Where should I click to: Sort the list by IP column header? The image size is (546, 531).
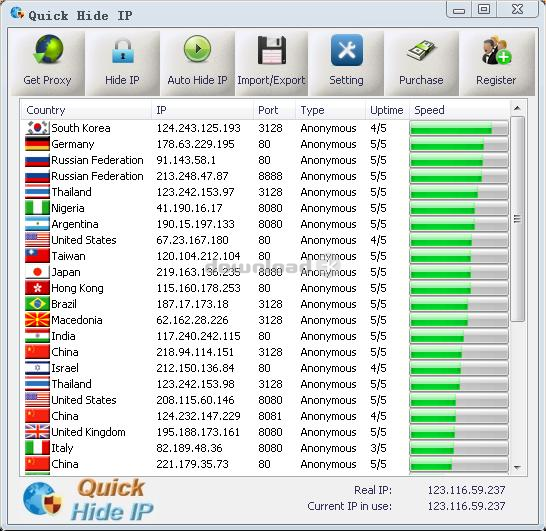(x=203, y=110)
